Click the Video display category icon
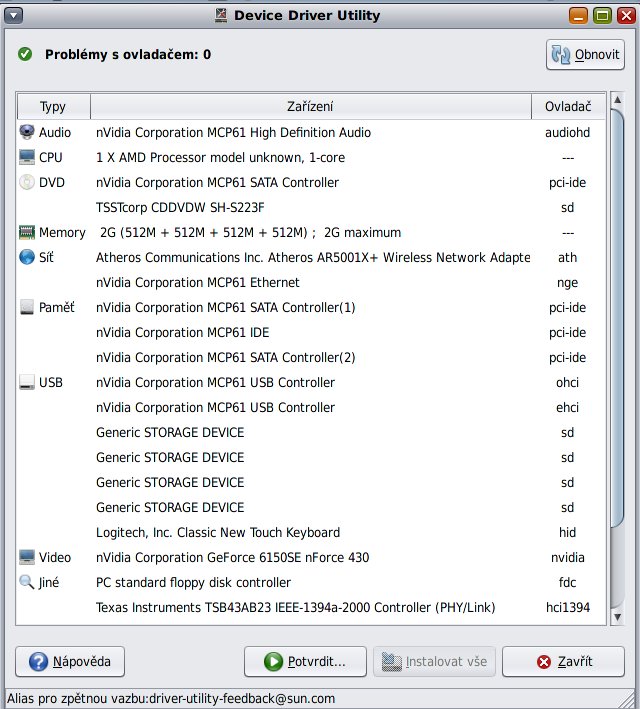This screenshot has height=709, width=640. click(27, 557)
